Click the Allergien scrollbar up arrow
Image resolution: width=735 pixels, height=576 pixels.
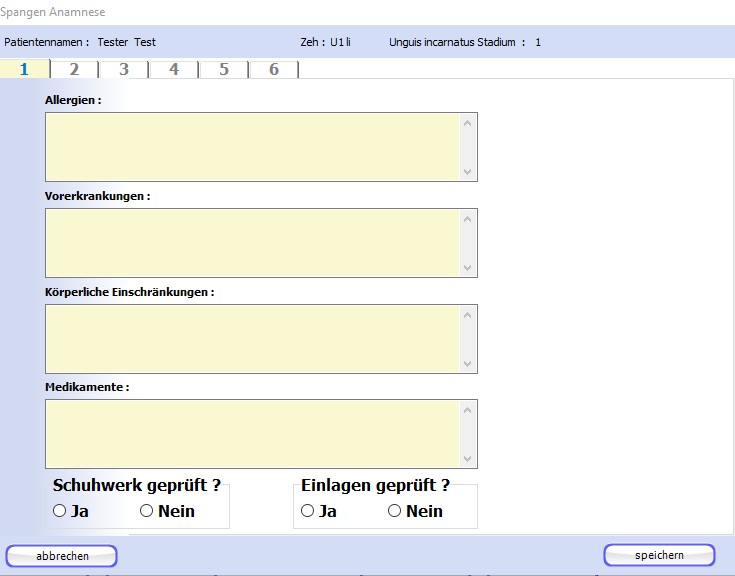[467, 123]
